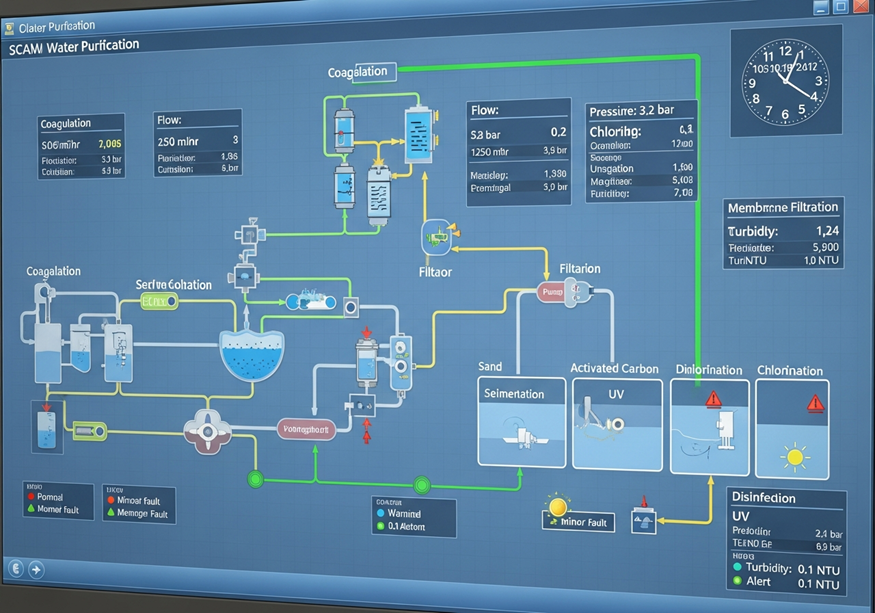The width and height of the screenshot is (875, 613).
Task: Click the red dot beside Minoar fault
Action: [x=110, y=500]
